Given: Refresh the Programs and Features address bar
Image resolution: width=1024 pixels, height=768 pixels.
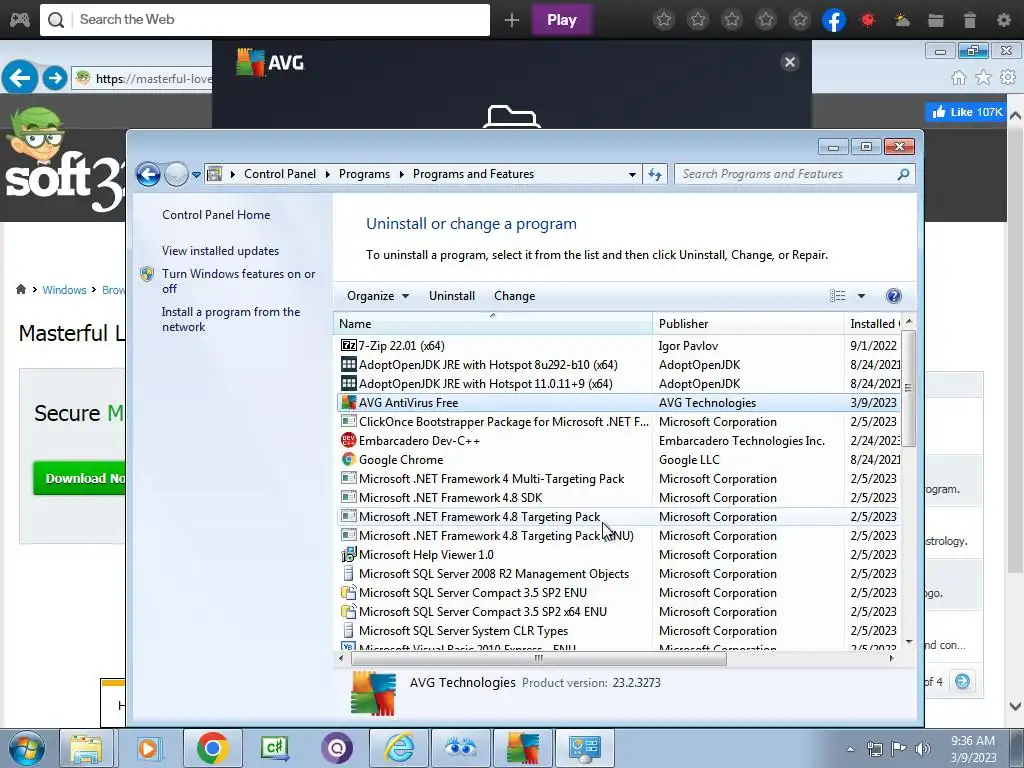Looking at the screenshot, I should [x=654, y=174].
